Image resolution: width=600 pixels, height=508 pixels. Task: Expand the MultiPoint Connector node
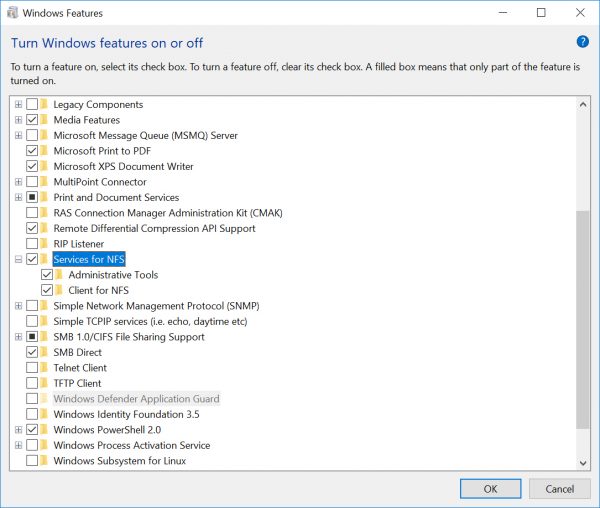point(18,182)
